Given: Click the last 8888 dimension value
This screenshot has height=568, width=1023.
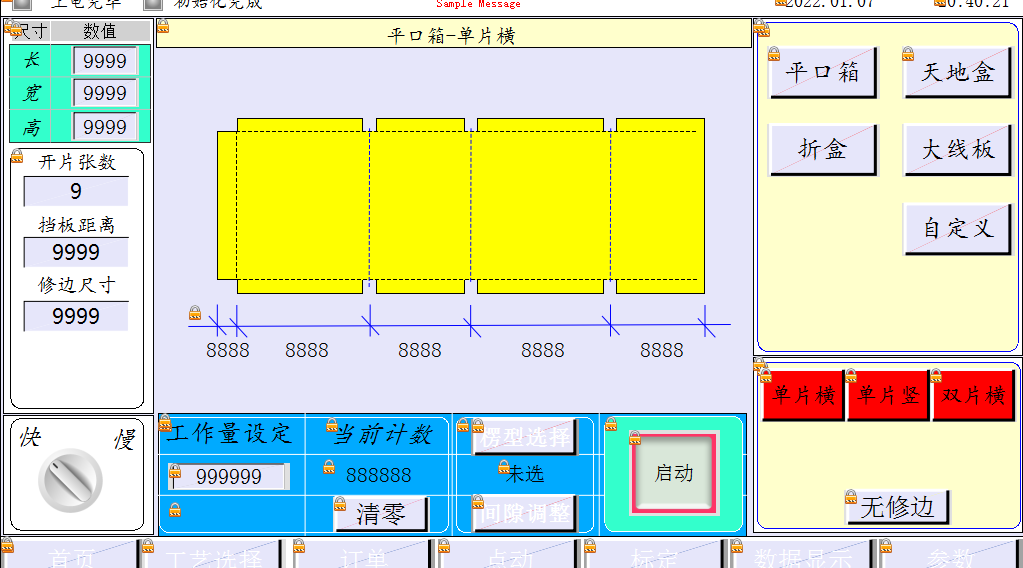Looking at the screenshot, I should click(662, 351).
